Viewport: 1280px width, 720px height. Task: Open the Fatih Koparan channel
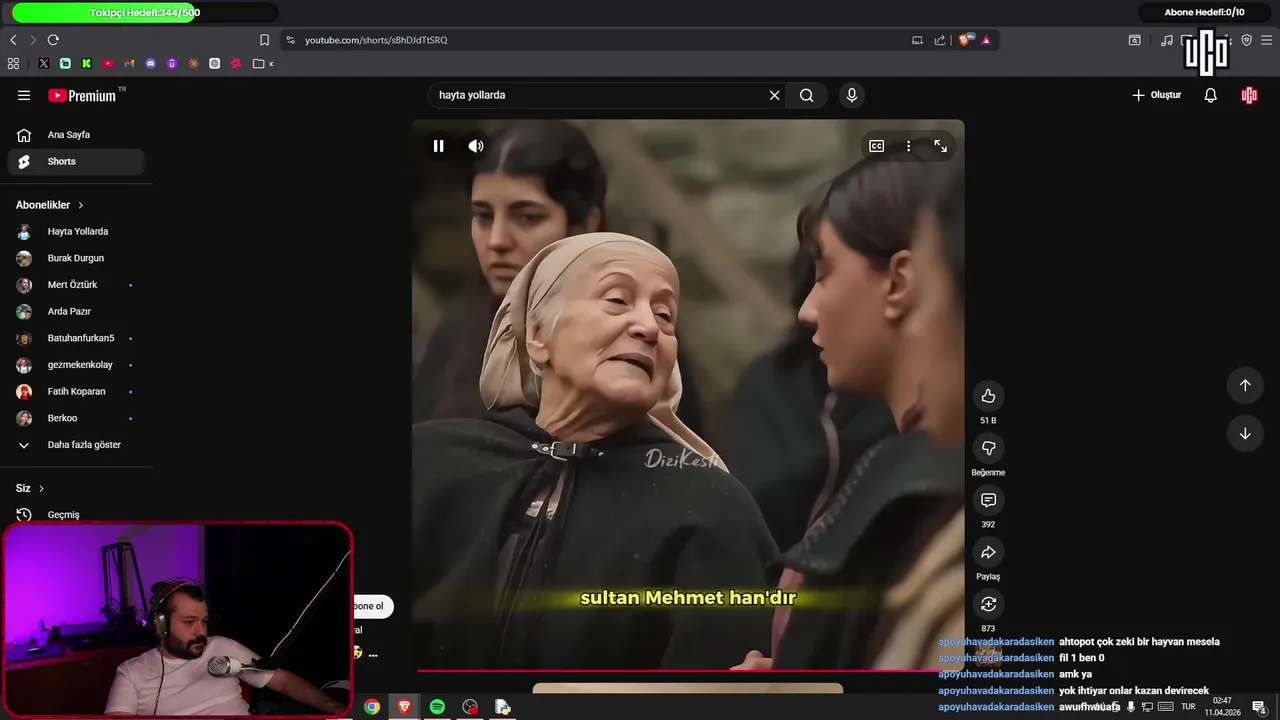coord(76,391)
